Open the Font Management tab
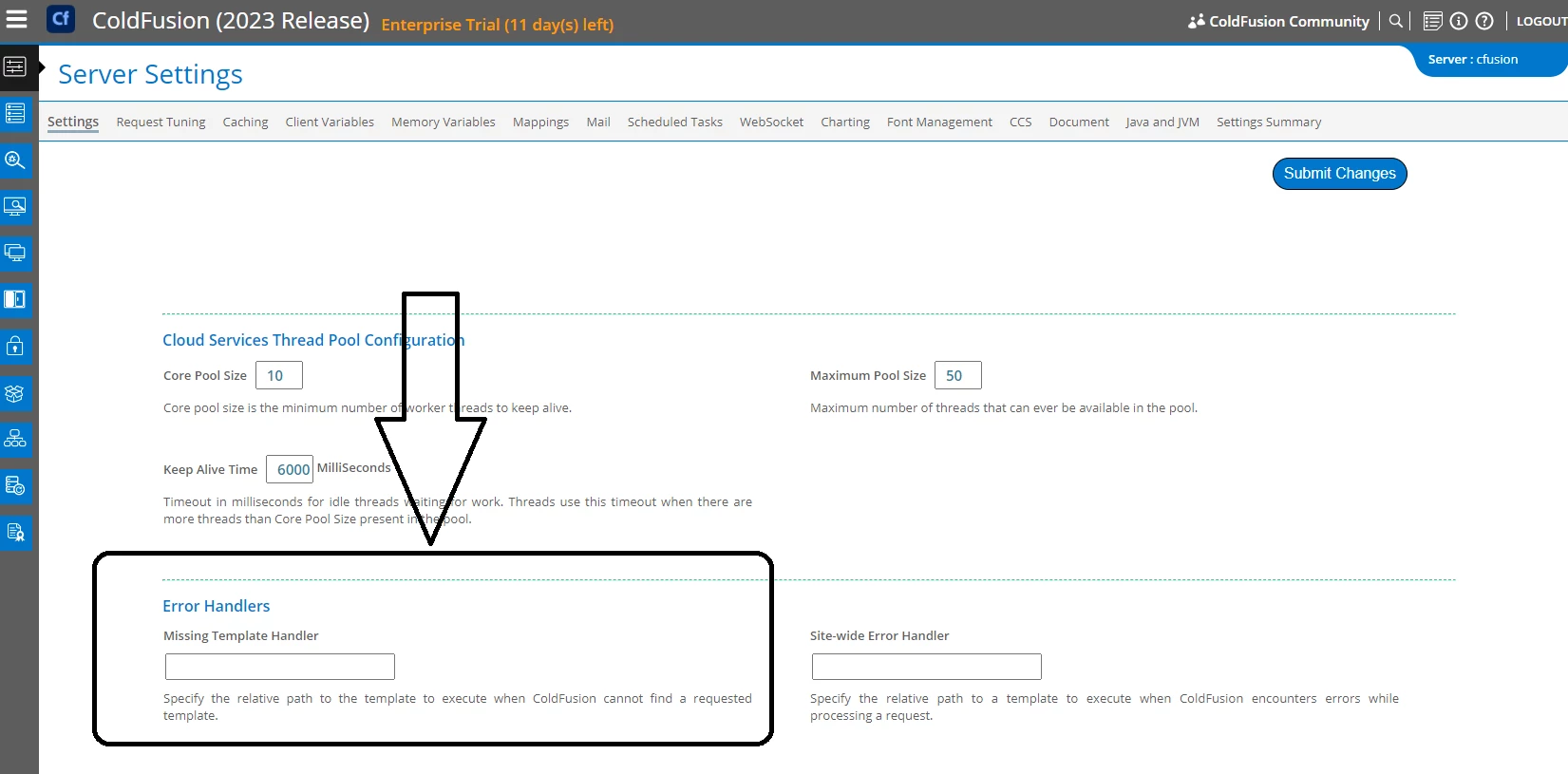Viewport: 1568px width, 774px height. point(939,122)
